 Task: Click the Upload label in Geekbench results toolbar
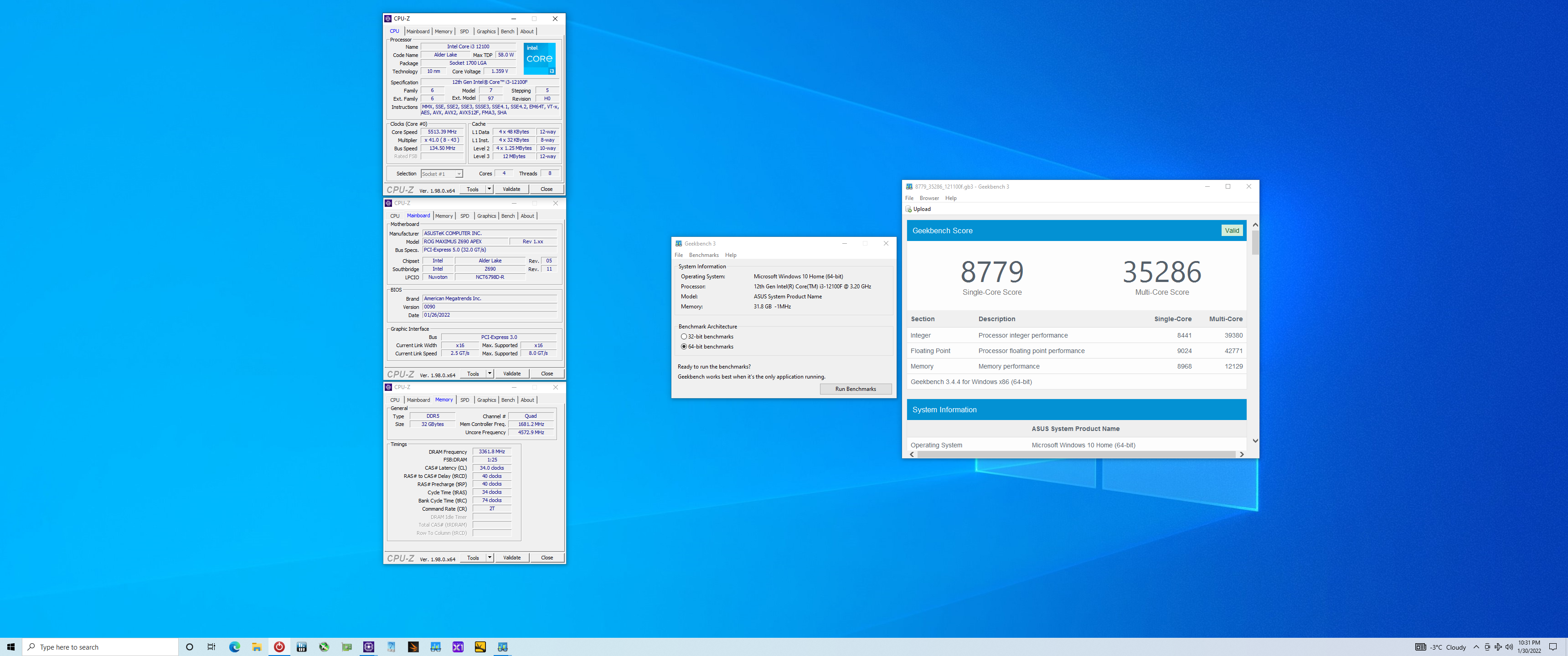(922, 209)
